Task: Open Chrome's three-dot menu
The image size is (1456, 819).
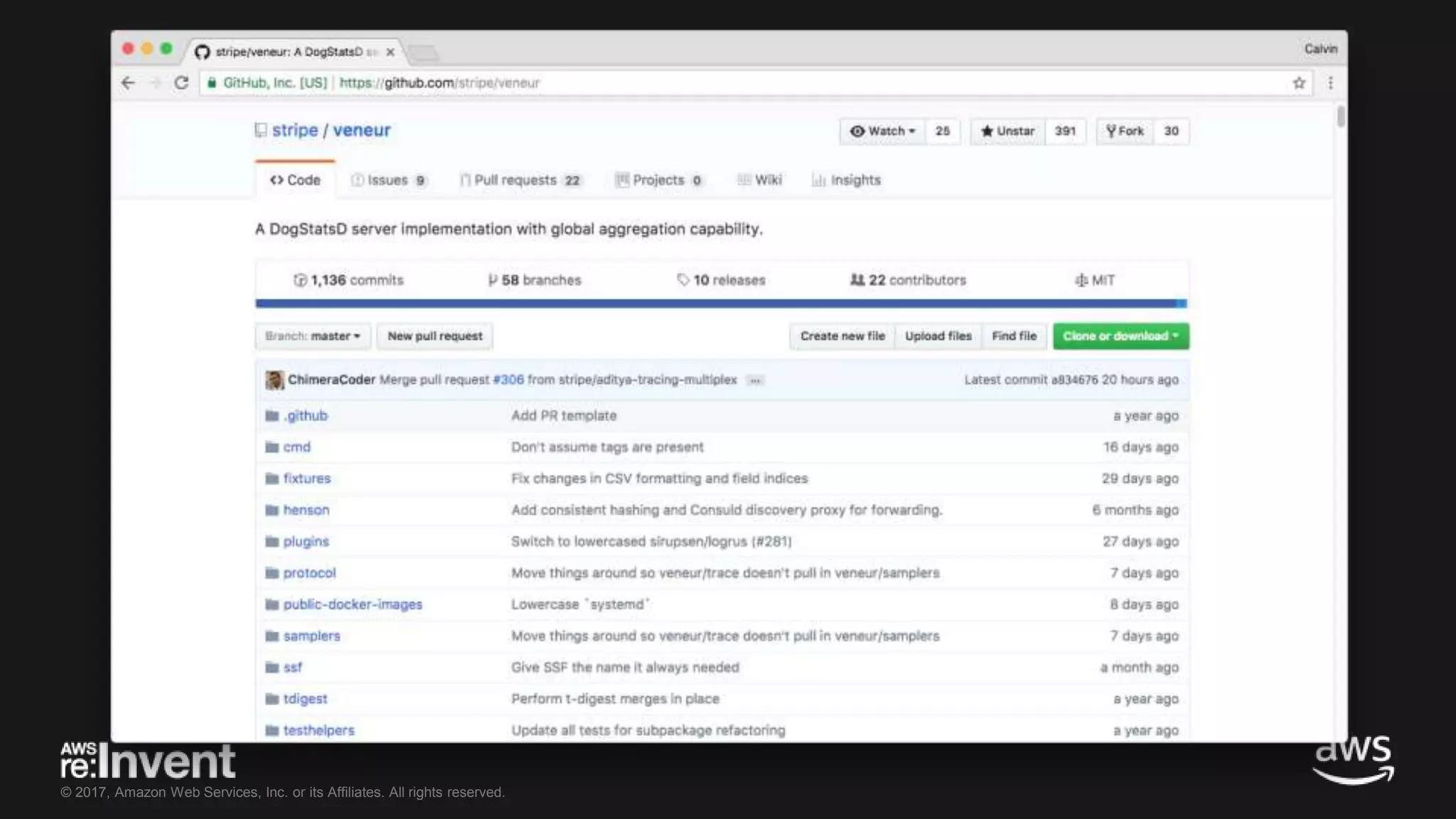Action: pyautogui.click(x=1330, y=83)
